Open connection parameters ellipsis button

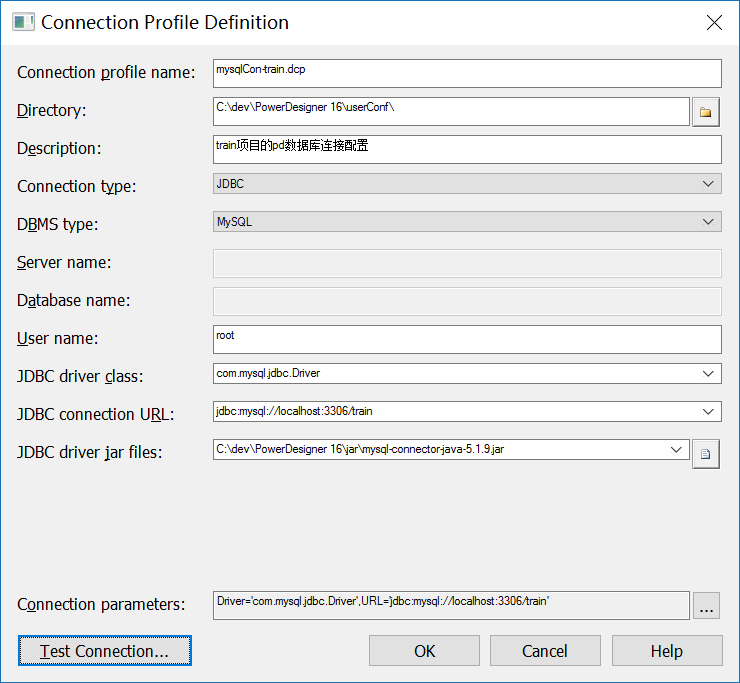(x=706, y=606)
